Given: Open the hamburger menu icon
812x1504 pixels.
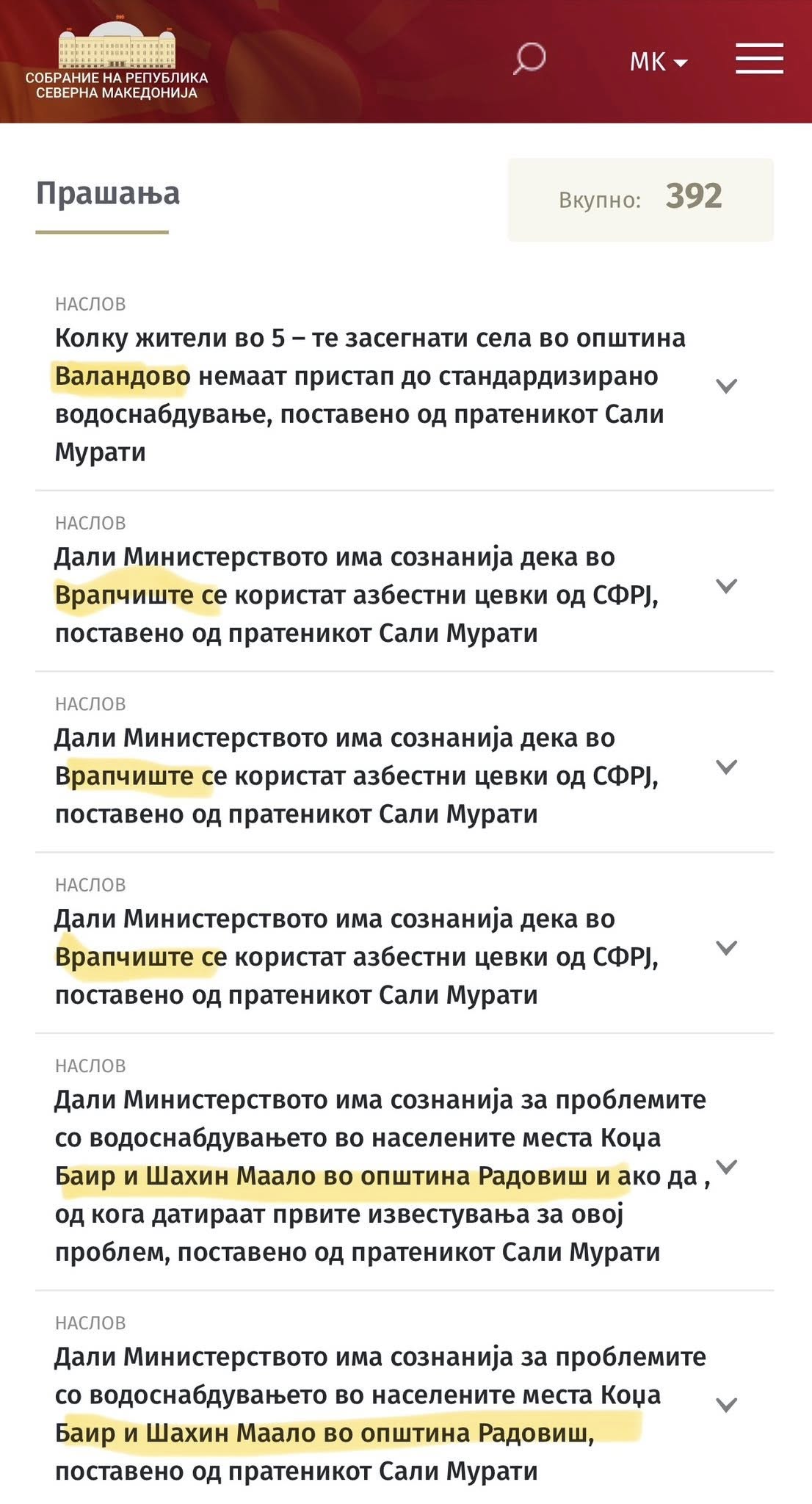Looking at the screenshot, I should pyautogui.click(x=759, y=59).
